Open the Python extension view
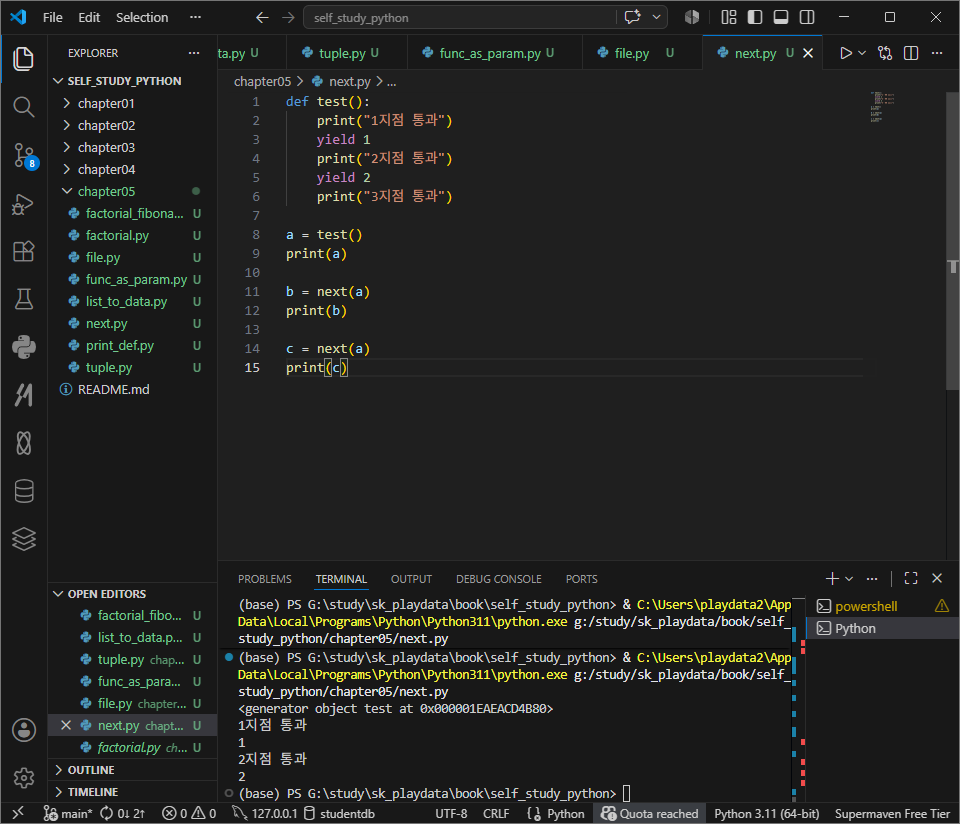 tap(23, 347)
